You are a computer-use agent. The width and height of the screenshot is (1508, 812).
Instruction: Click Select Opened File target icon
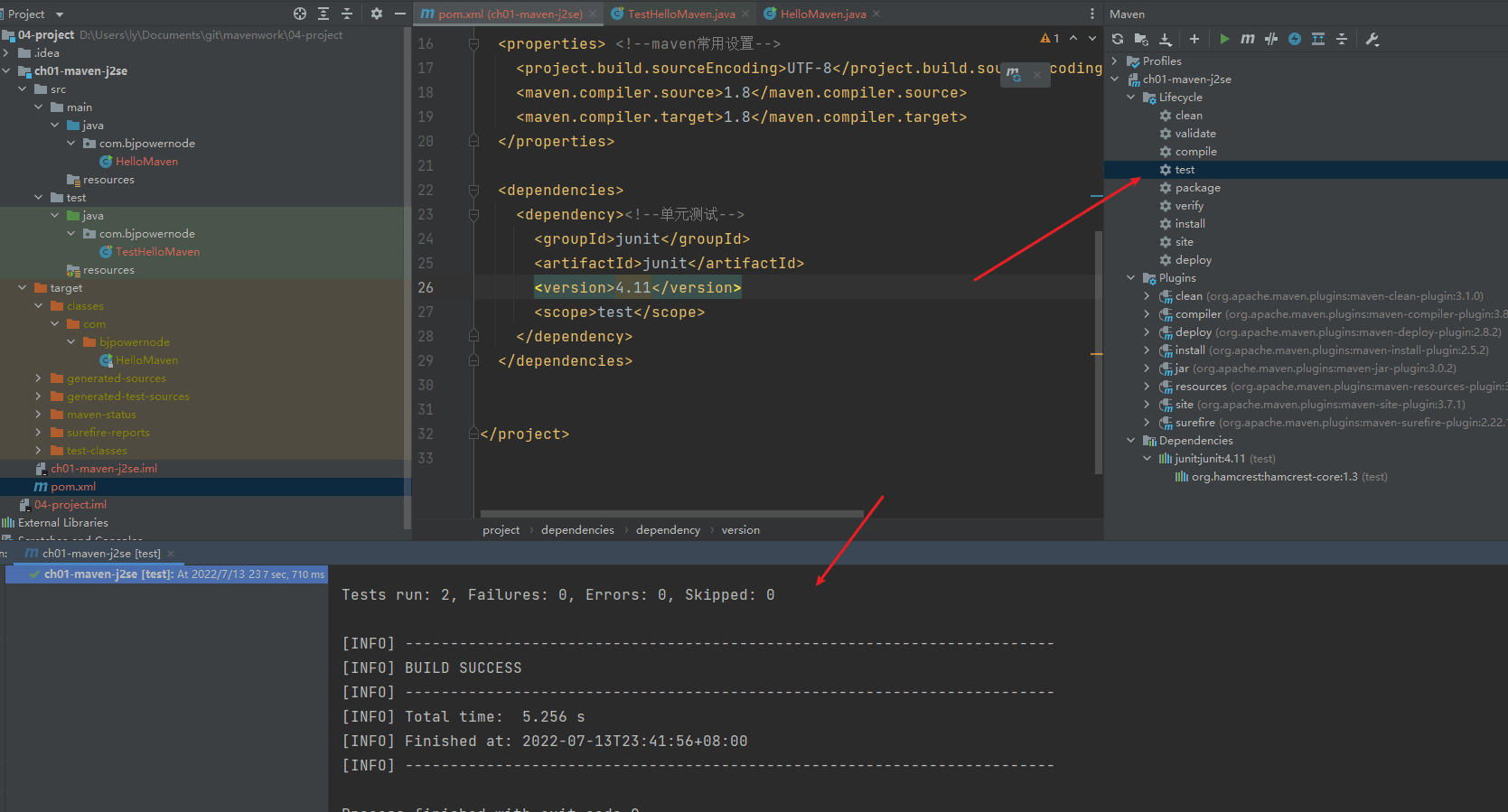300,14
